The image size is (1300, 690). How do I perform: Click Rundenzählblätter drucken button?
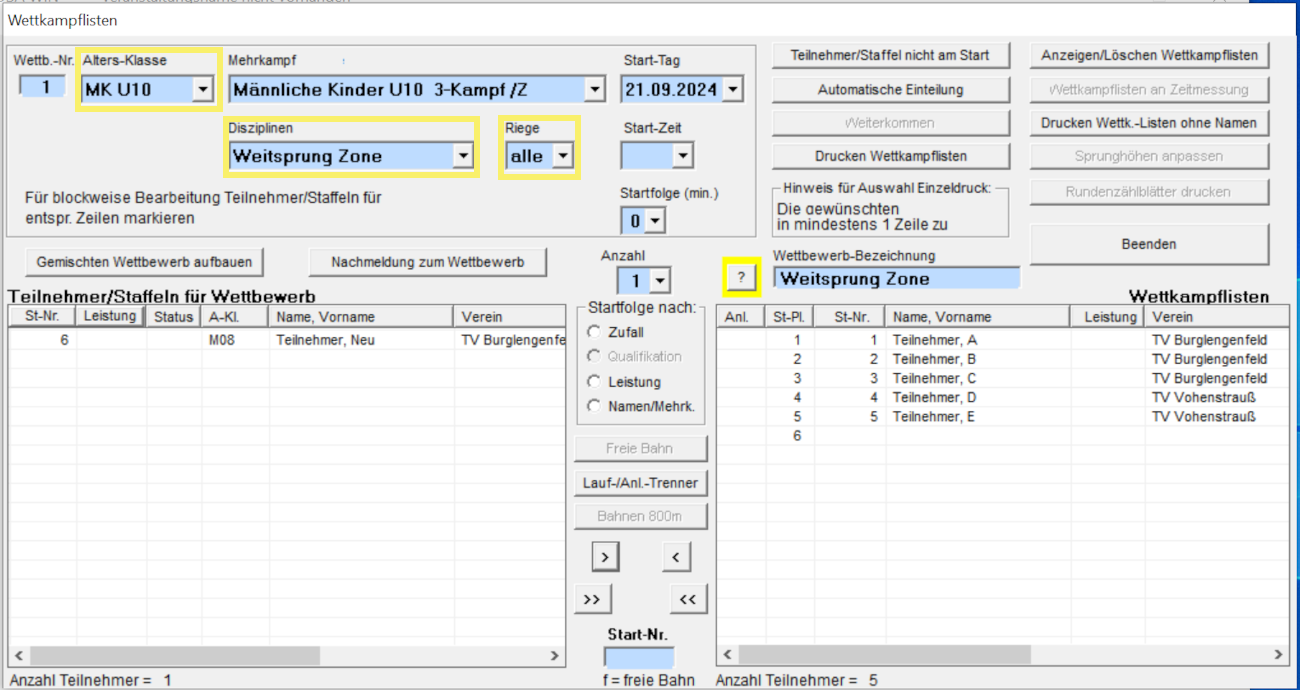tap(1149, 191)
